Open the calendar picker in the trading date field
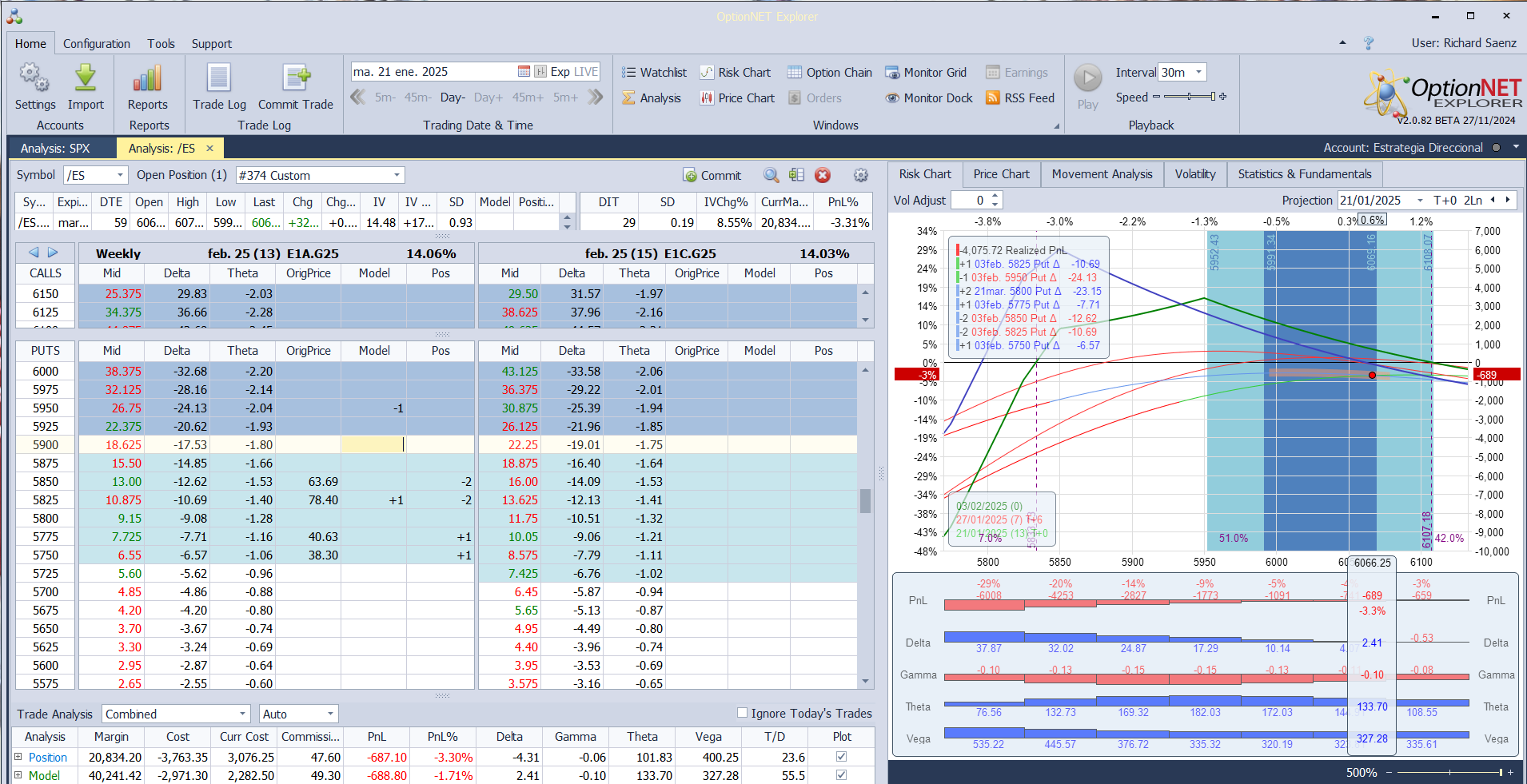The height and width of the screenshot is (784, 1527). click(x=524, y=72)
